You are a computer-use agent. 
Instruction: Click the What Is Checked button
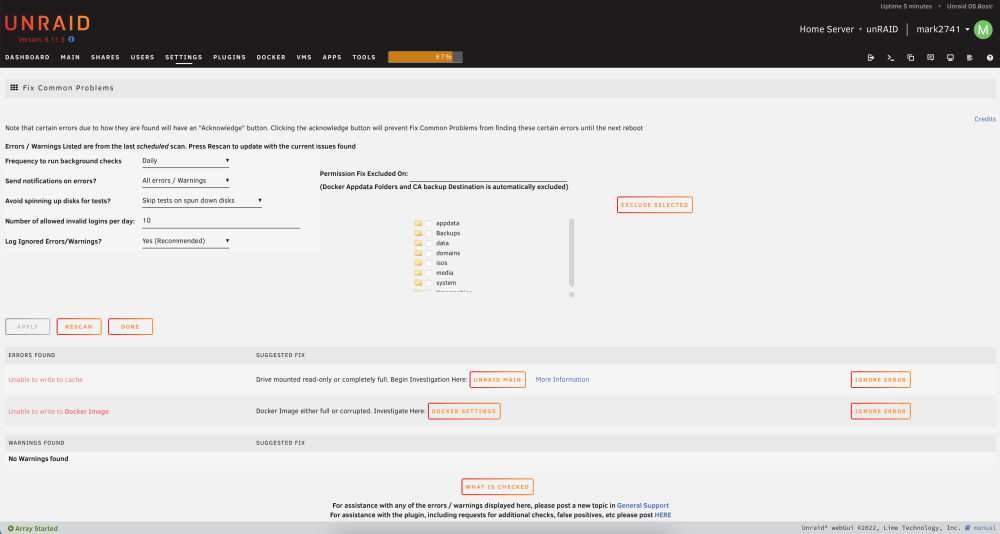coord(497,487)
